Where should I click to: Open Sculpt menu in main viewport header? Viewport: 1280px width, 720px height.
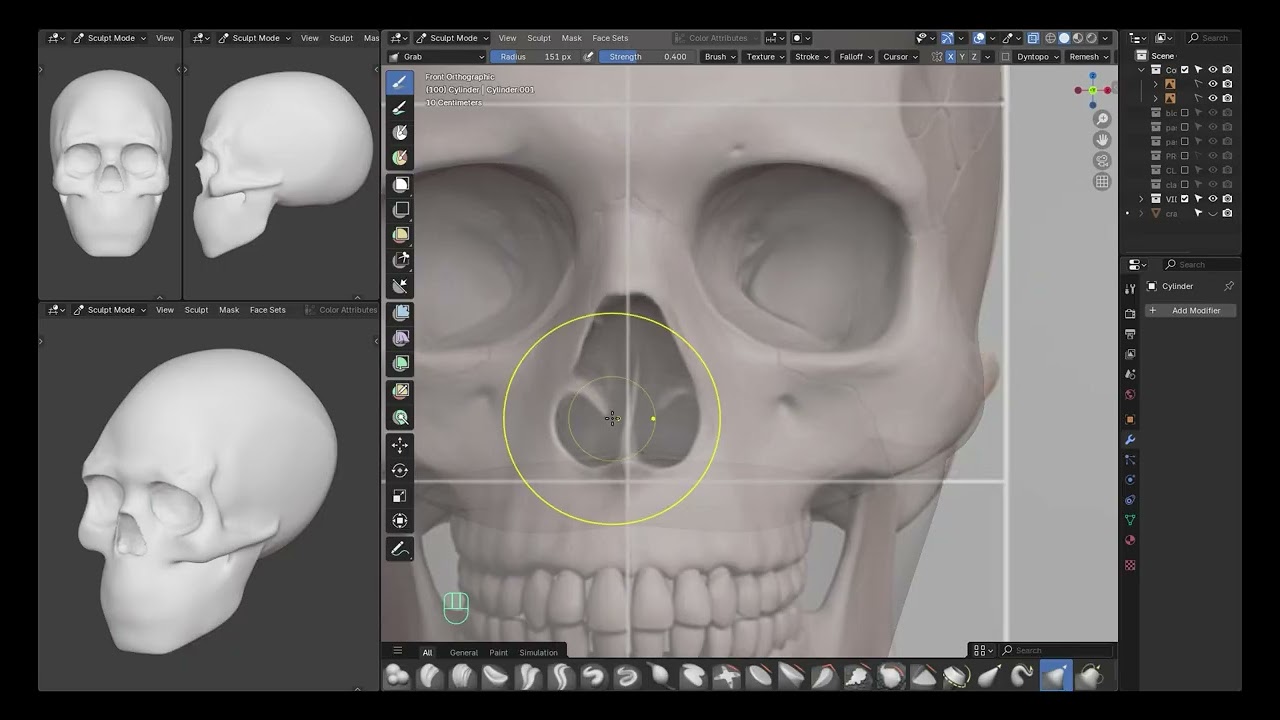(539, 38)
